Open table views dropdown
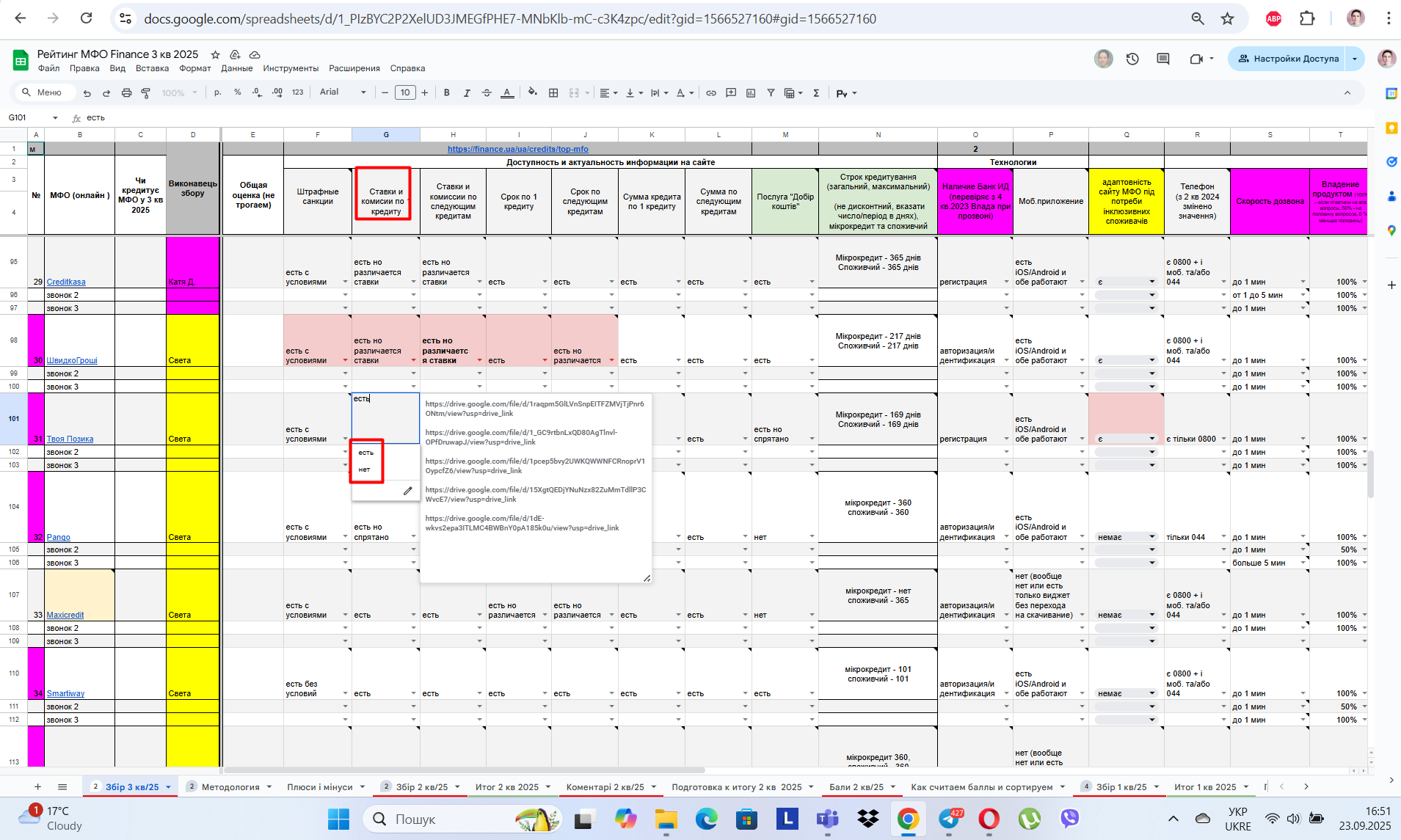This screenshot has height=840, width=1401. 793,93
